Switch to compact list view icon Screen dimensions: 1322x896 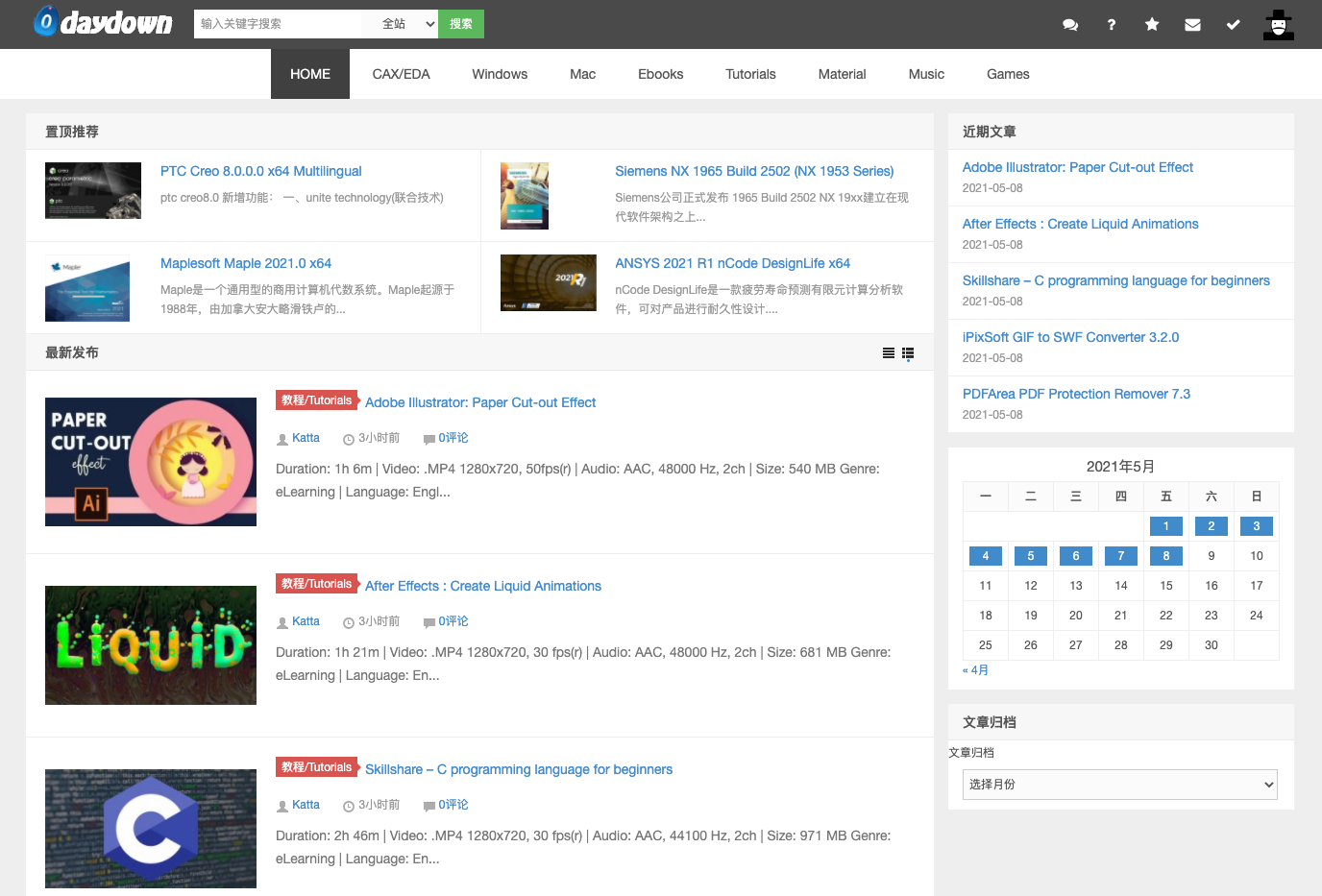[889, 353]
